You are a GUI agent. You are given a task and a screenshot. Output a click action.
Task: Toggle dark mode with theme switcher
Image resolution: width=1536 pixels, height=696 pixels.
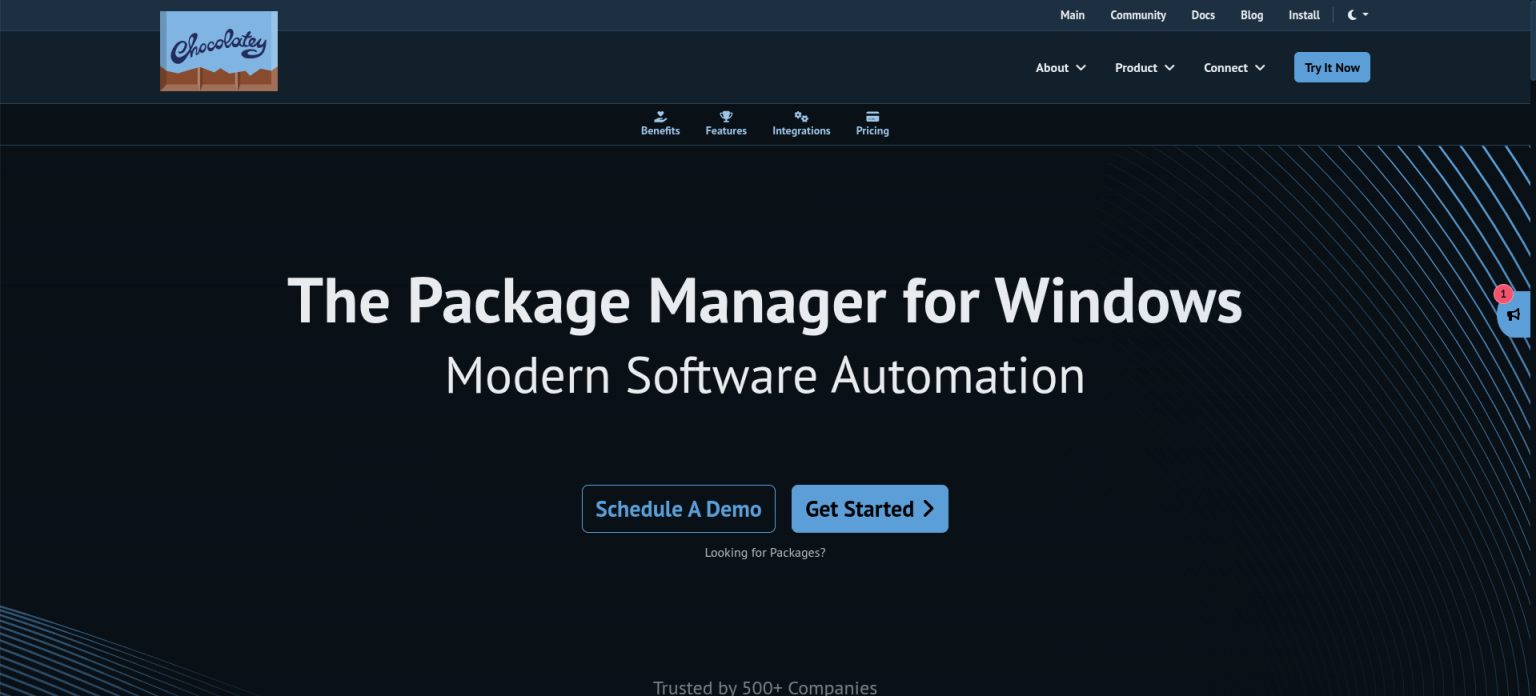tap(1351, 15)
